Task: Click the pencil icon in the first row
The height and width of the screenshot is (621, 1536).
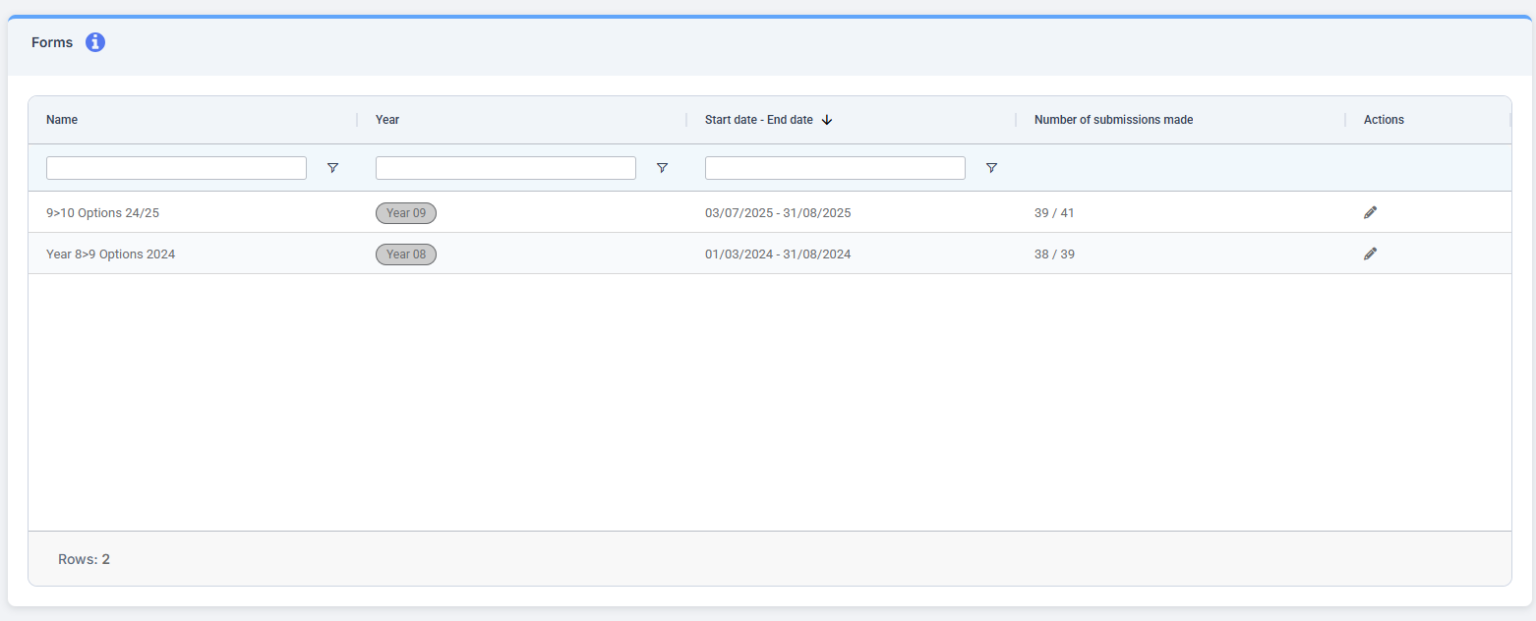Action: [x=1370, y=212]
